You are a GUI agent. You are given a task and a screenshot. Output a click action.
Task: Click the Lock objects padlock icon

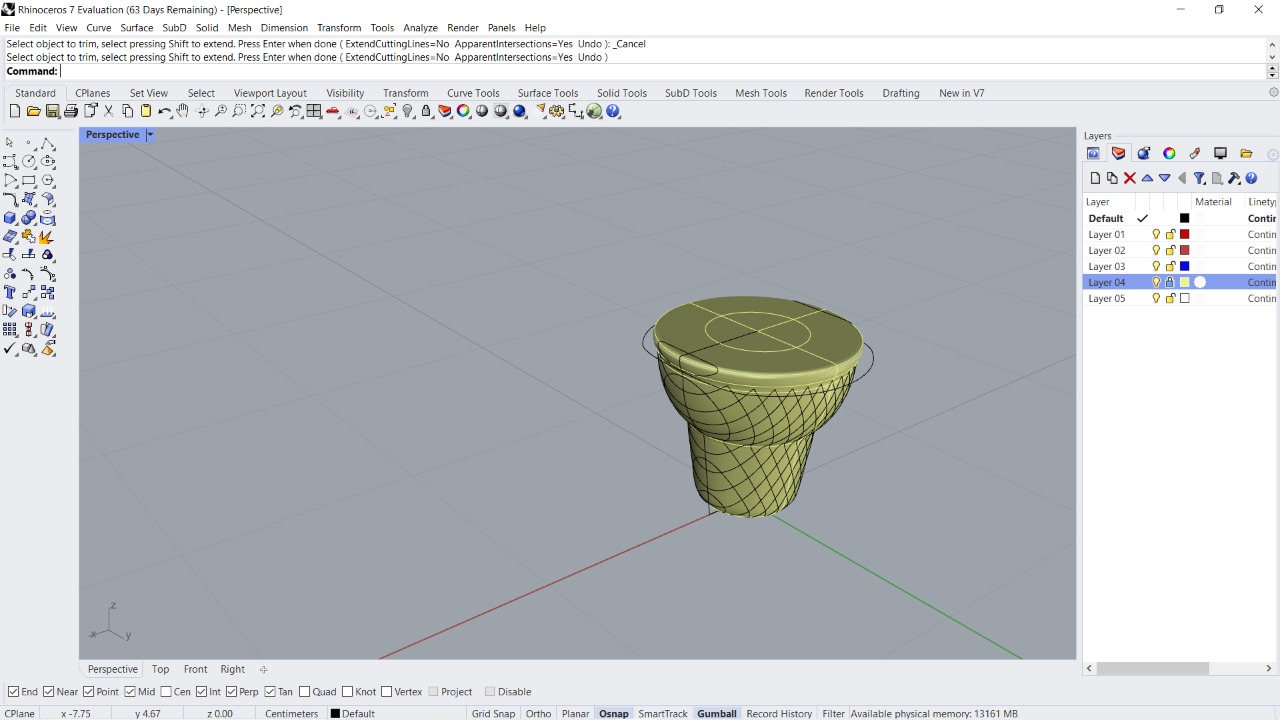point(427,111)
